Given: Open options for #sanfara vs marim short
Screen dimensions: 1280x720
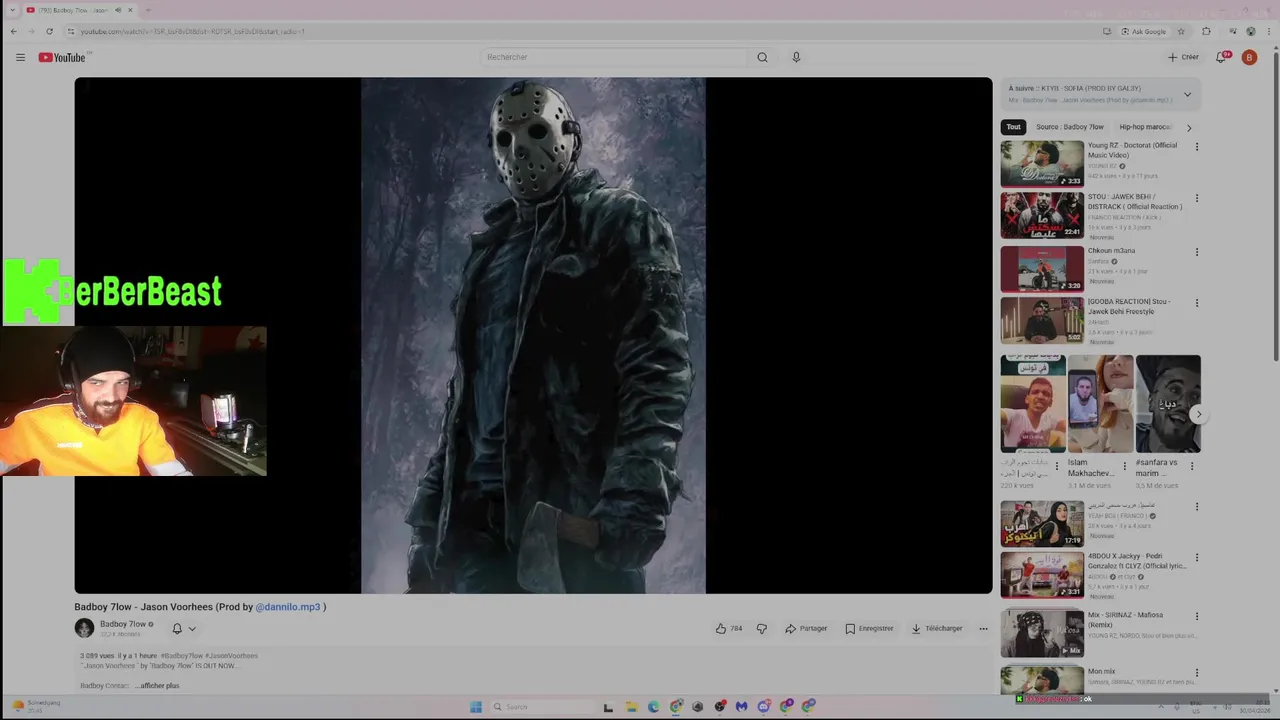Looking at the screenshot, I should click(1192, 466).
